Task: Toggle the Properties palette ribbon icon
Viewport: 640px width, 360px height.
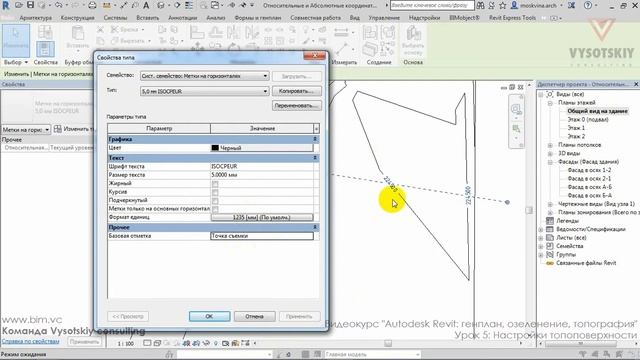Action: pyautogui.click(x=45, y=49)
